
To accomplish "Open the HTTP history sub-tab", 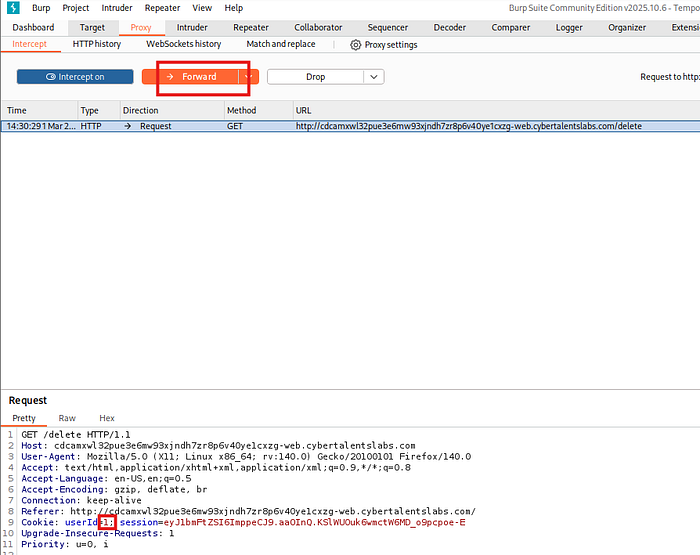I will click(x=97, y=44).
